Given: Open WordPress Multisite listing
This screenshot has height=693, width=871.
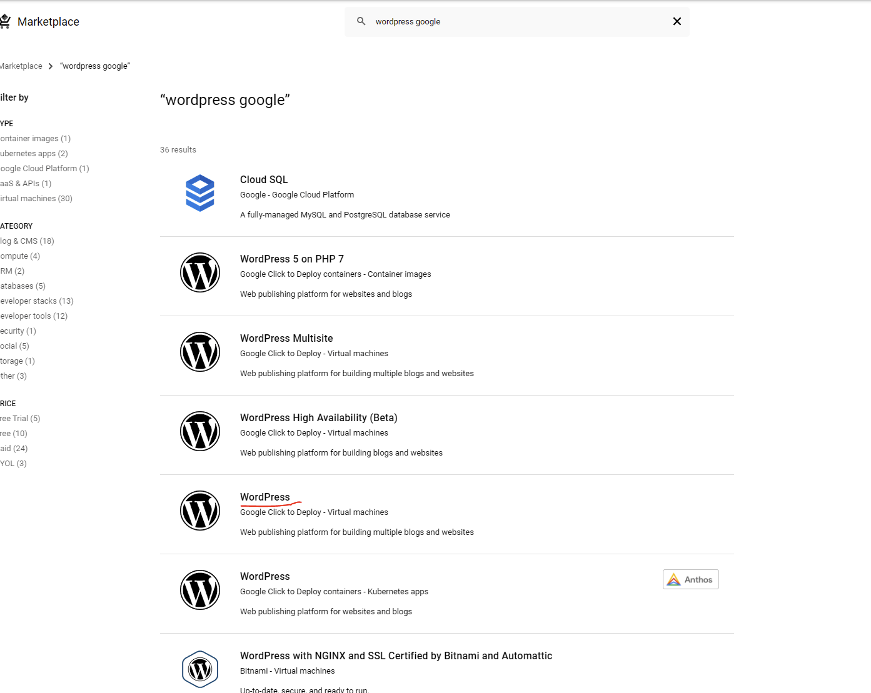Looking at the screenshot, I should pyautogui.click(x=287, y=338).
